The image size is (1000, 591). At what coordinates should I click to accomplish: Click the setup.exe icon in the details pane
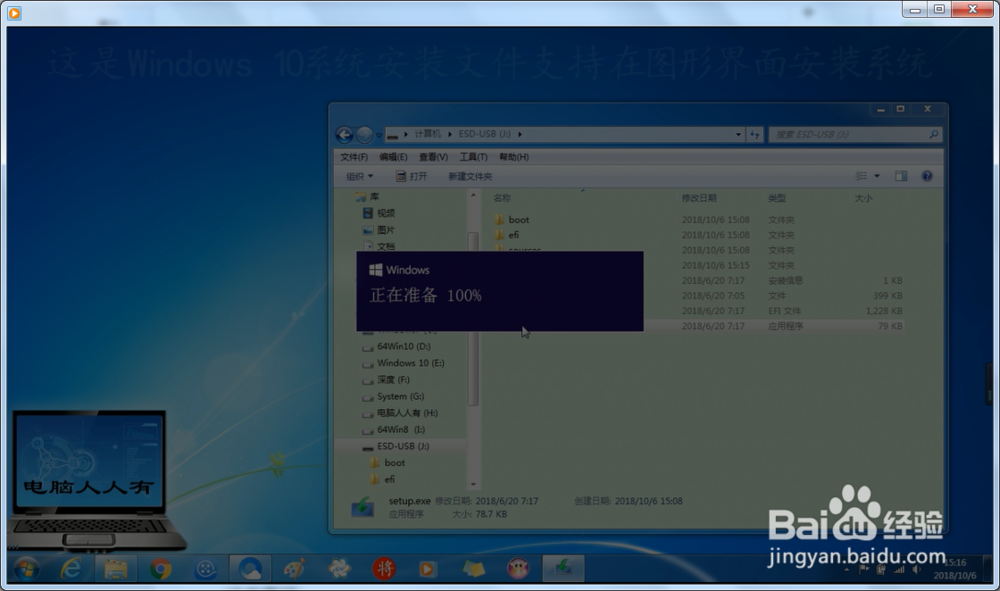tap(363, 507)
